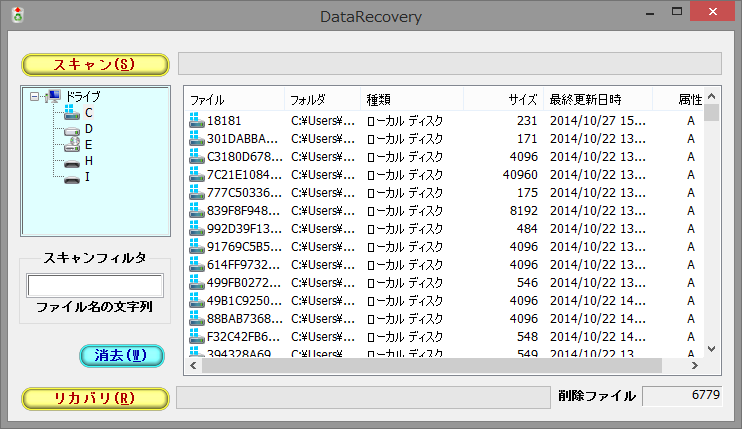Viewport: 742px width, 429px height.
Task: Click the horizontal scrollbar right arrow
Action: [695, 365]
